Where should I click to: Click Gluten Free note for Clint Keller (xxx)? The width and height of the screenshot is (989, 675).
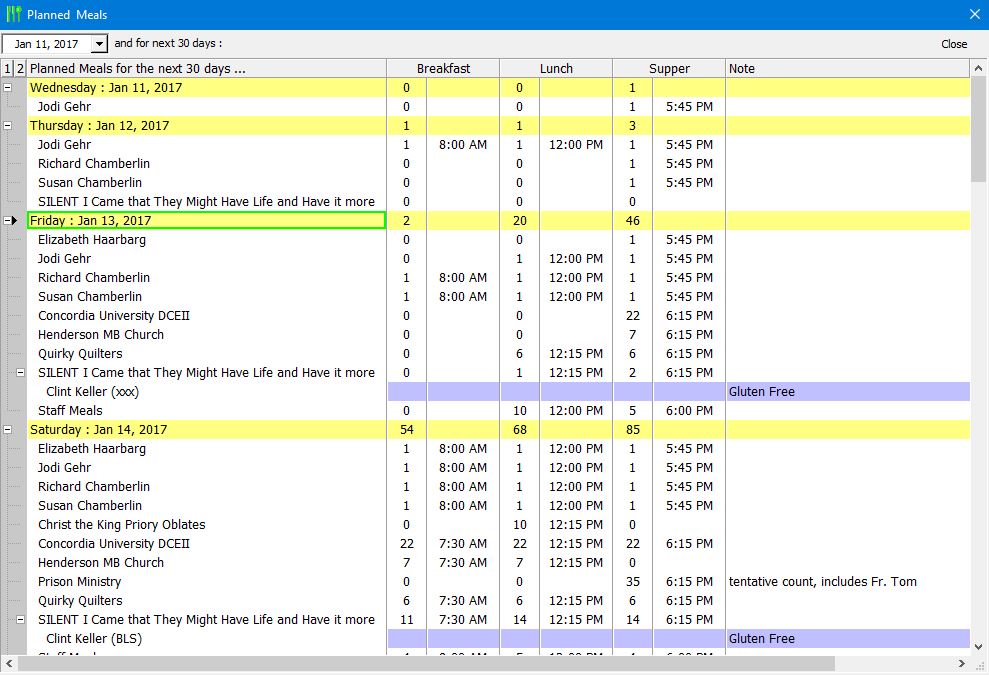(761, 391)
